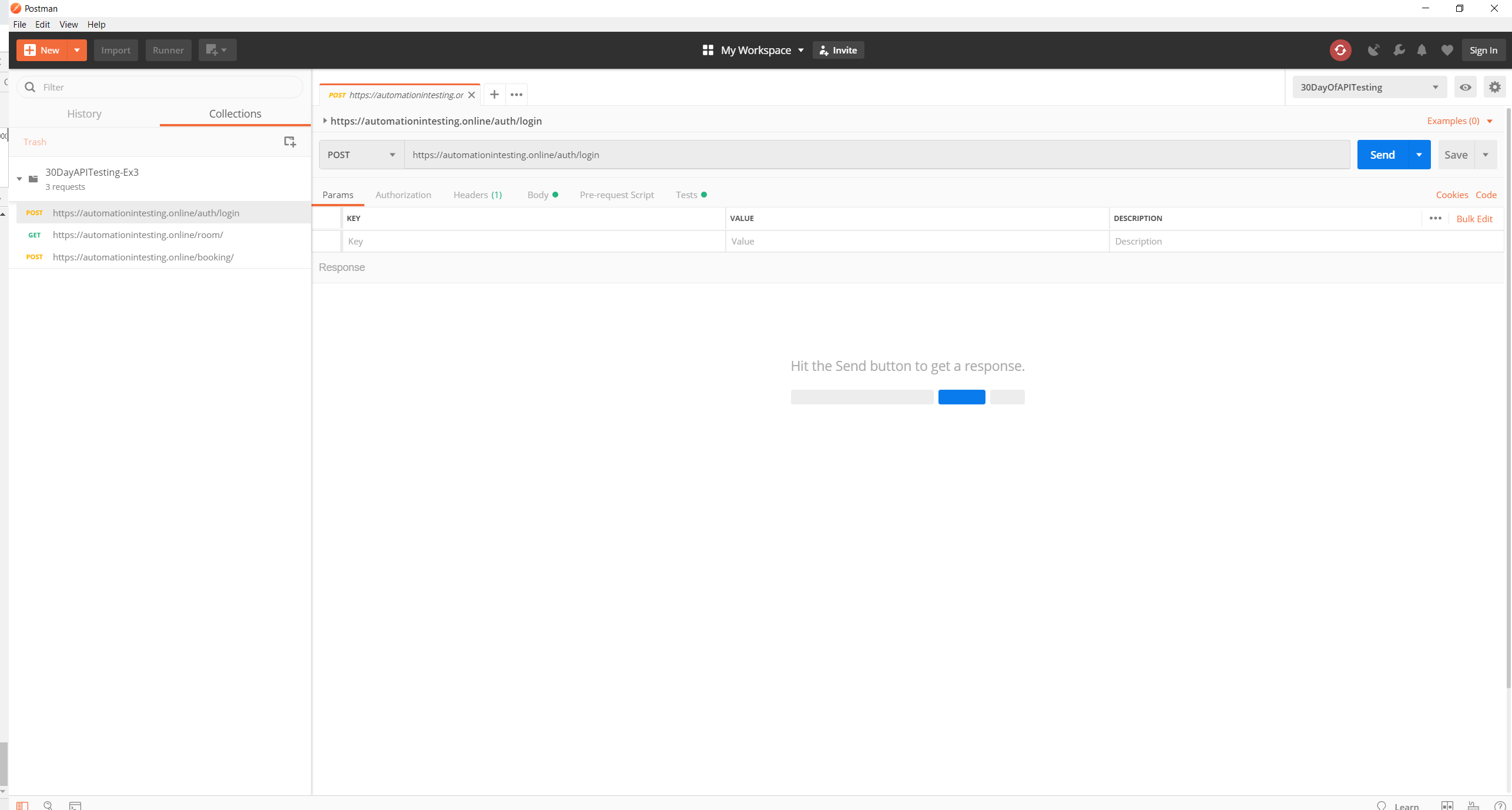
Task: Click the params Value input cell
Action: [917, 241]
